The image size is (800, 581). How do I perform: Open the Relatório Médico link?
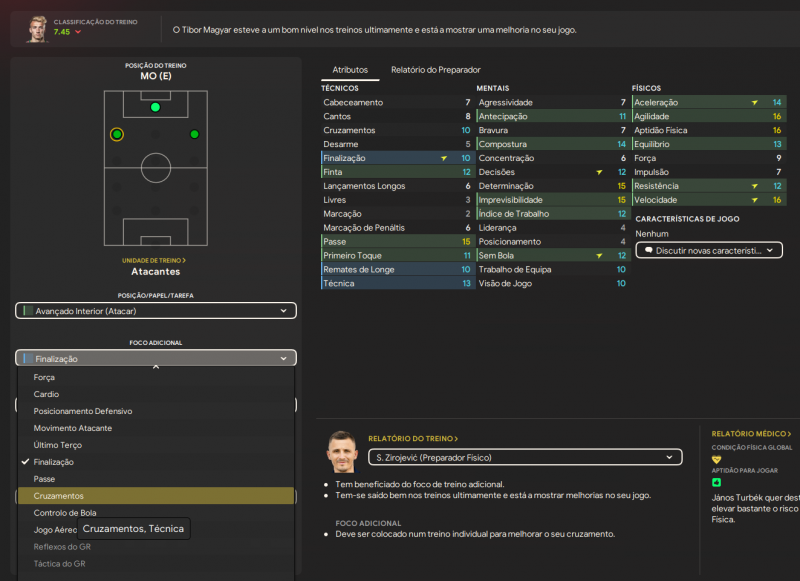[x=751, y=434]
